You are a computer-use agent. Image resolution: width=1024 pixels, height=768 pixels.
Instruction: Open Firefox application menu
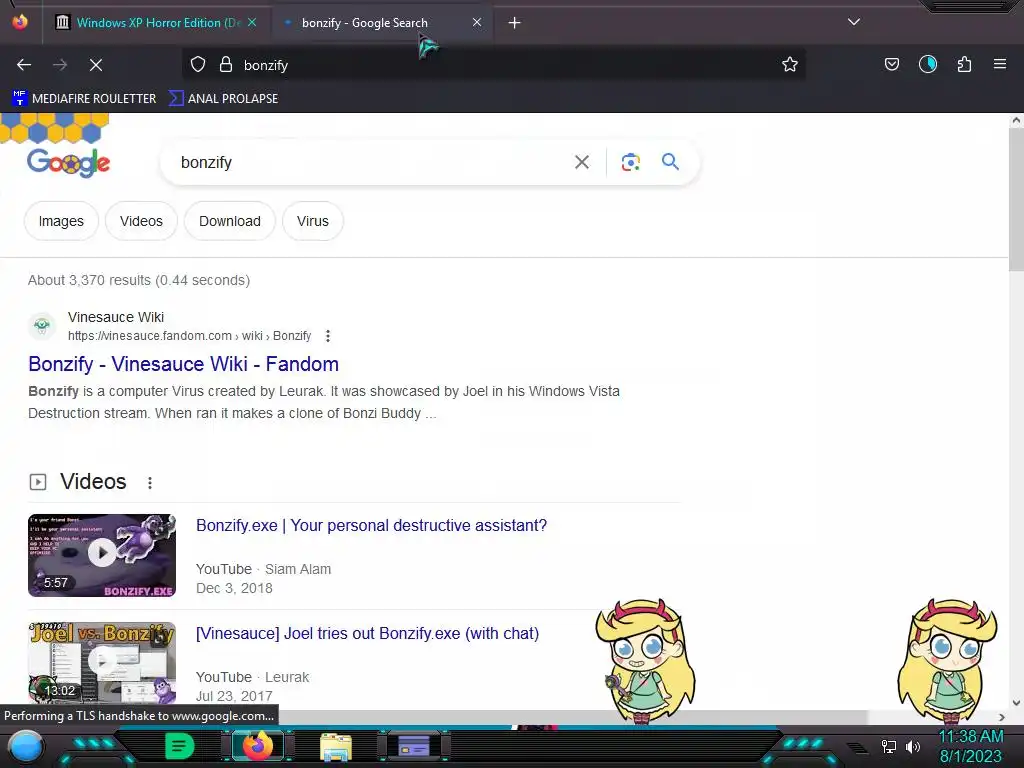click(x=1000, y=65)
